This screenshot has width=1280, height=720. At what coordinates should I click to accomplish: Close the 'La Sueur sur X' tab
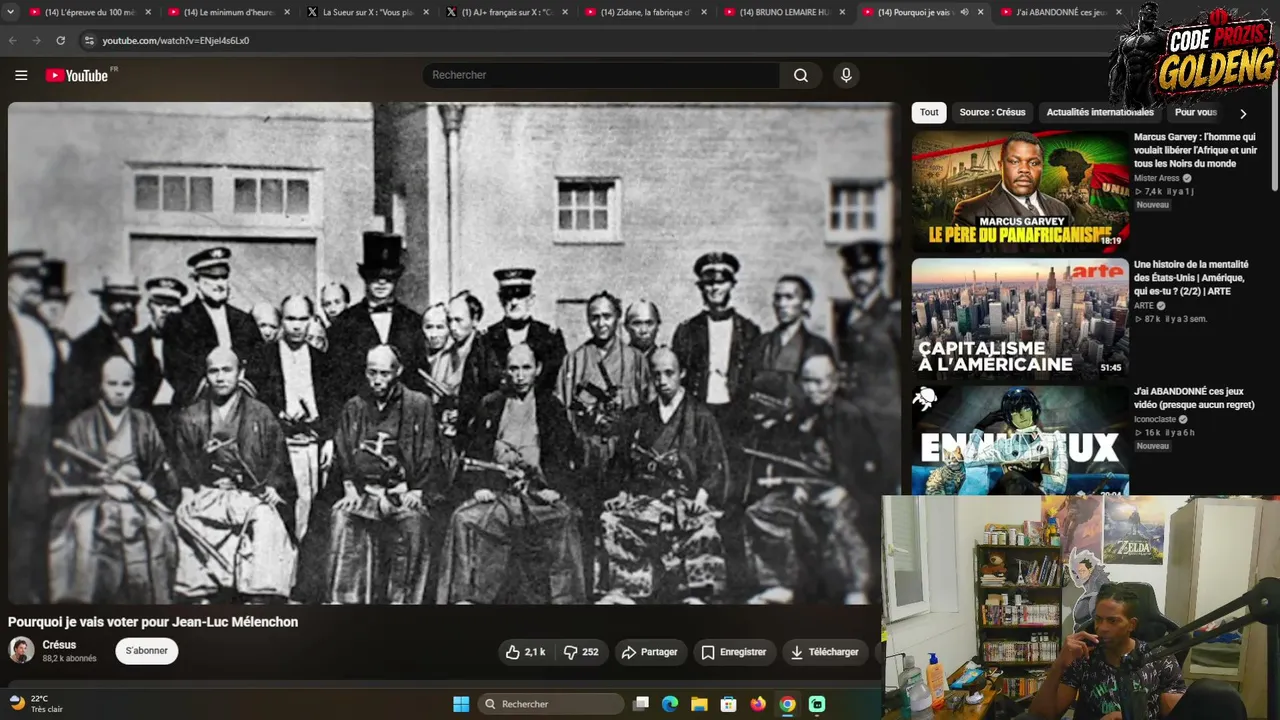click(425, 12)
